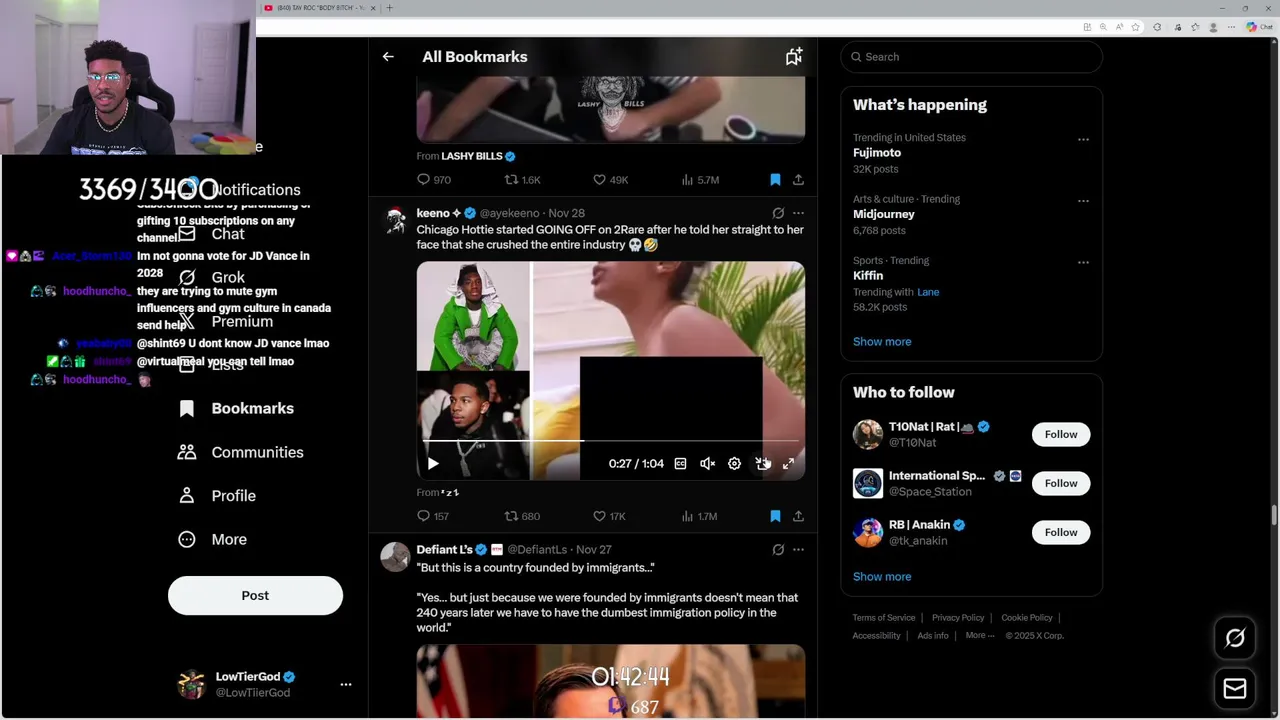Viewport: 1280px width, 720px height.
Task: Click the page vertical scrollbar thumb
Action: [1274, 514]
